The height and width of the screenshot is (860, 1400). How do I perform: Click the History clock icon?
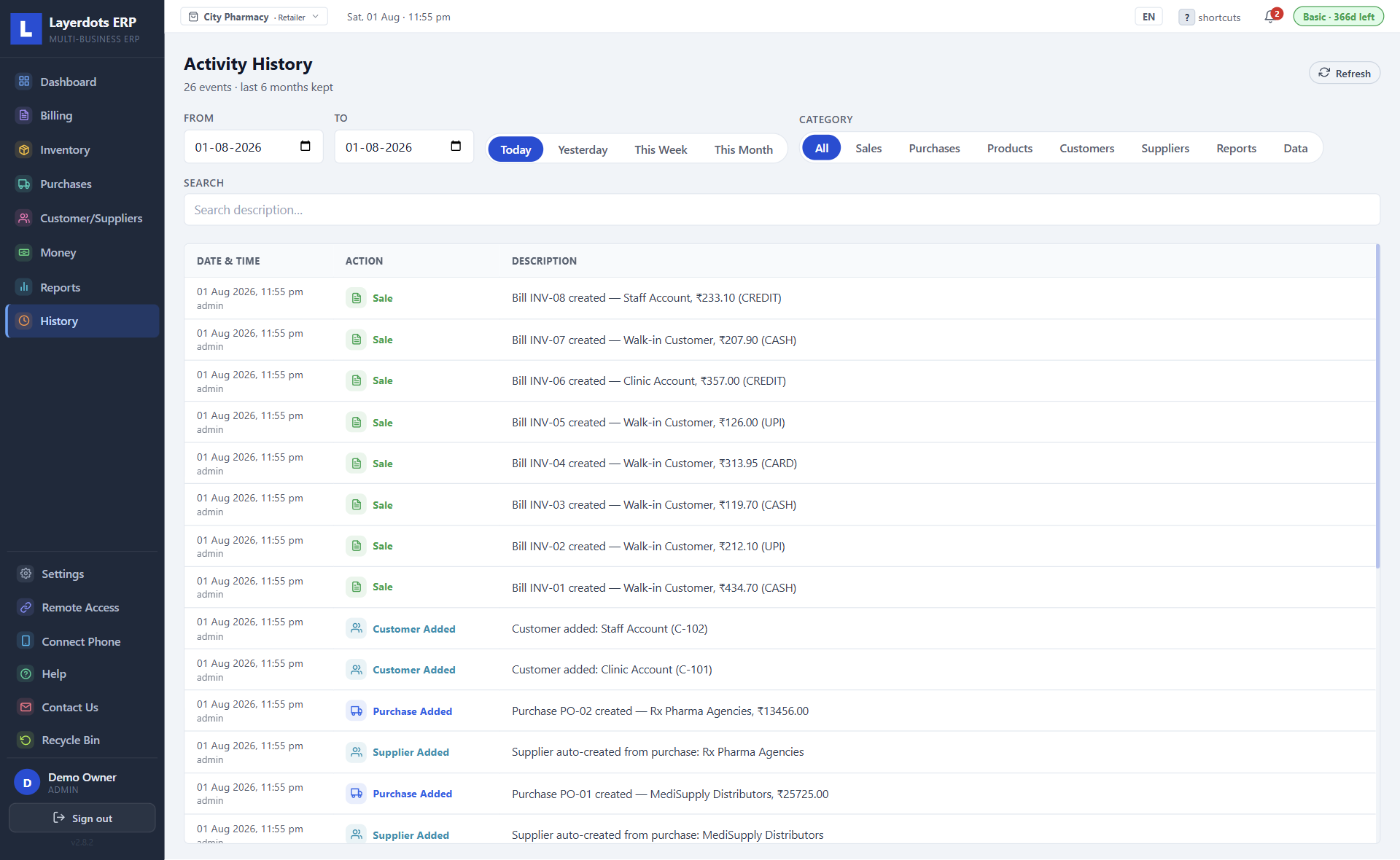pyautogui.click(x=24, y=321)
